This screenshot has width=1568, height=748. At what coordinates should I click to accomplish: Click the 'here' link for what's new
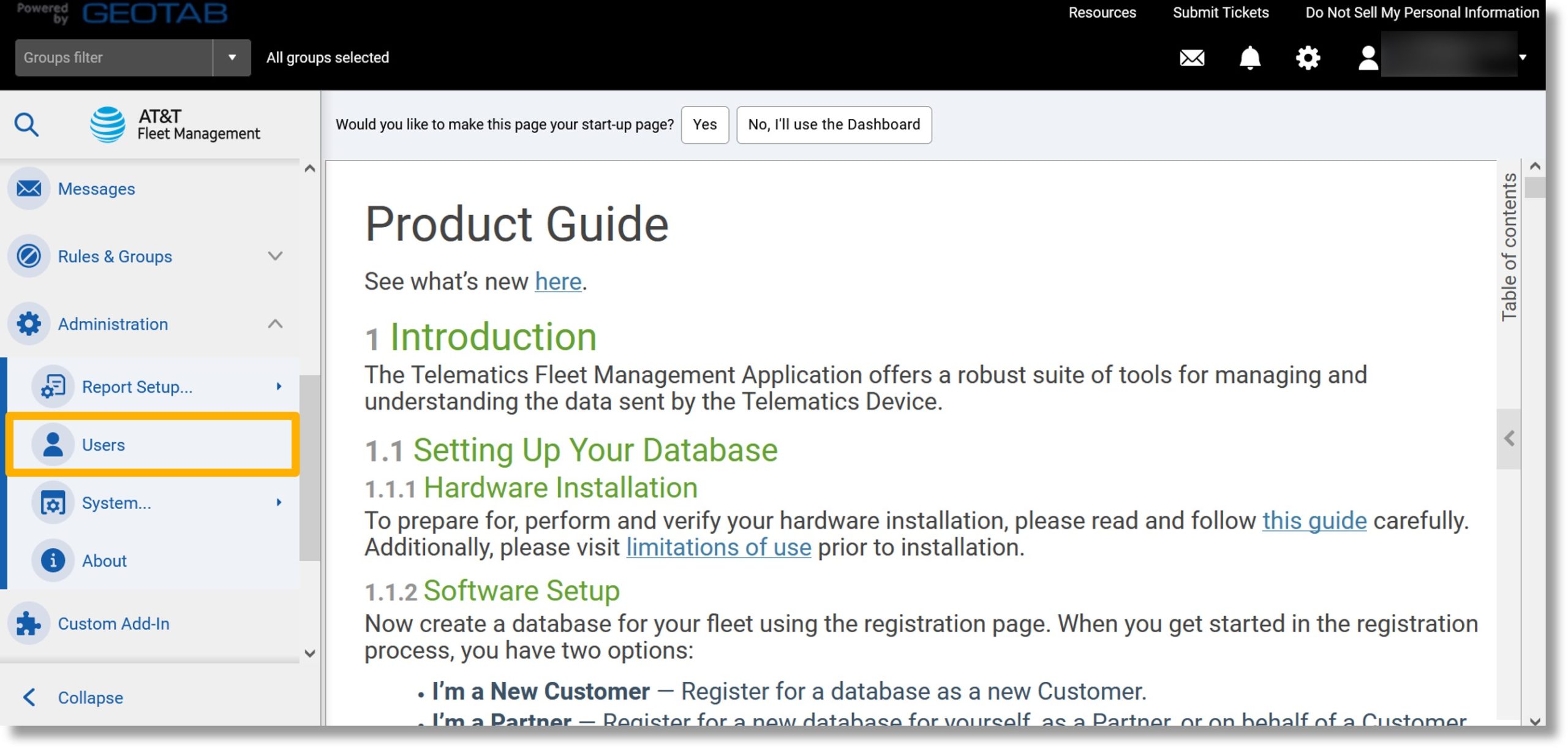[x=557, y=281]
